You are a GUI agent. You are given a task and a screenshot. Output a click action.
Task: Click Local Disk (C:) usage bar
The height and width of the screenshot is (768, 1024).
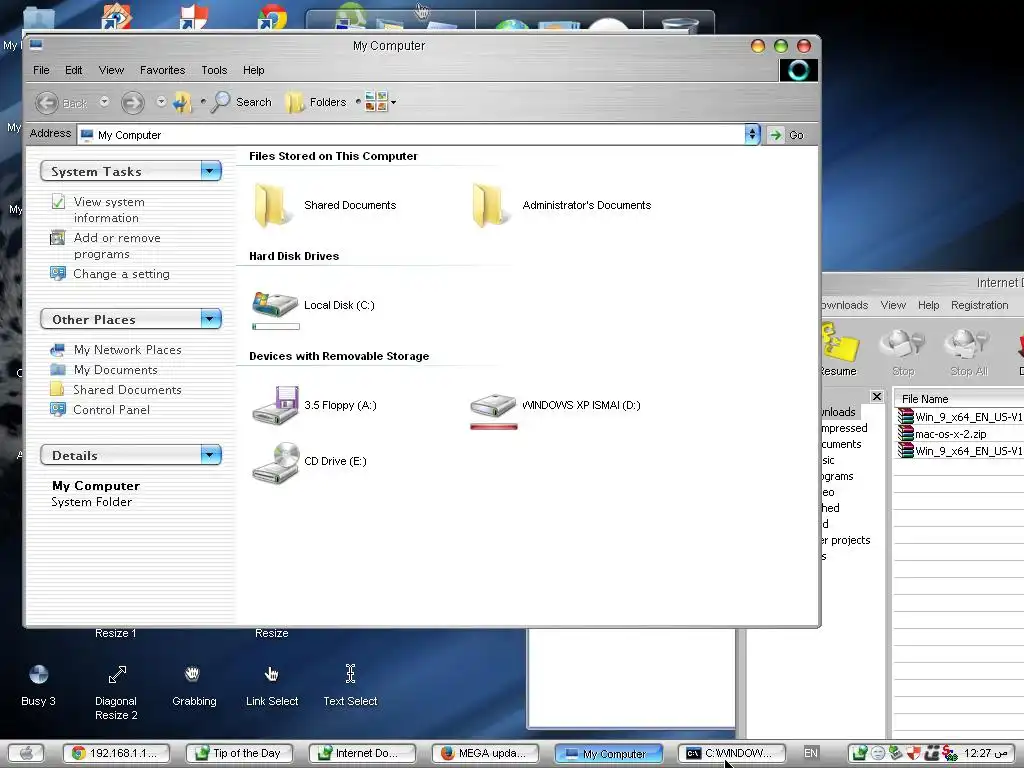click(276, 327)
